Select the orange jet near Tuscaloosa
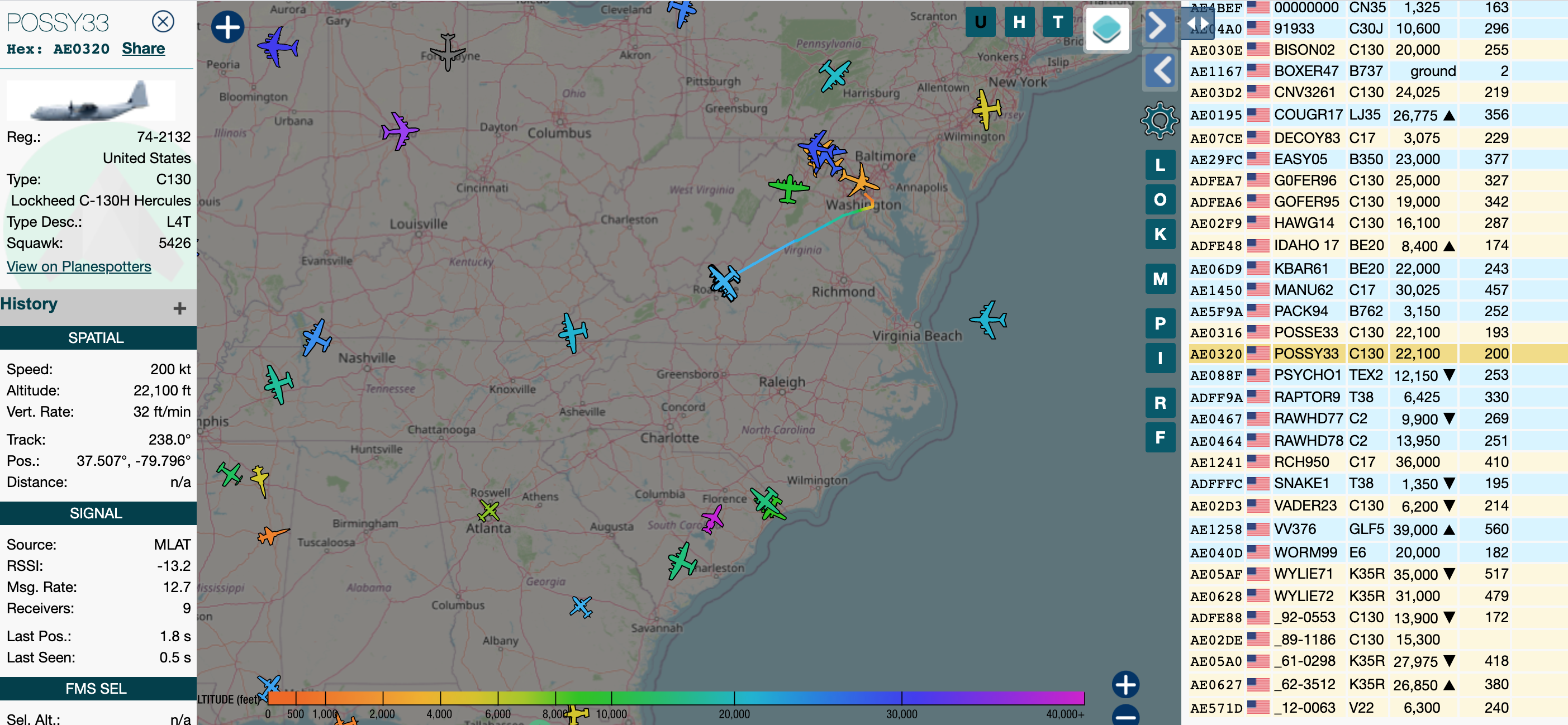Viewport: 1568px width, 725px height. pos(272,535)
